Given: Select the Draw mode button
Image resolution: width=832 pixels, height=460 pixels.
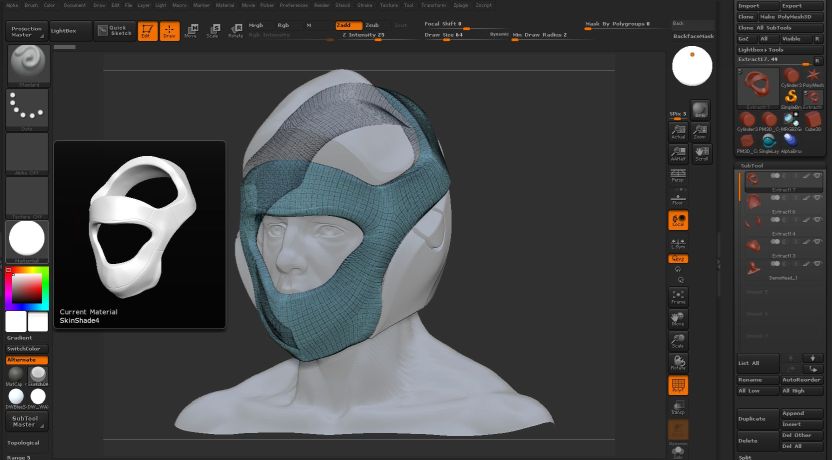Looking at the screenshot, I should pyautogui.click(x=169, y=31).
